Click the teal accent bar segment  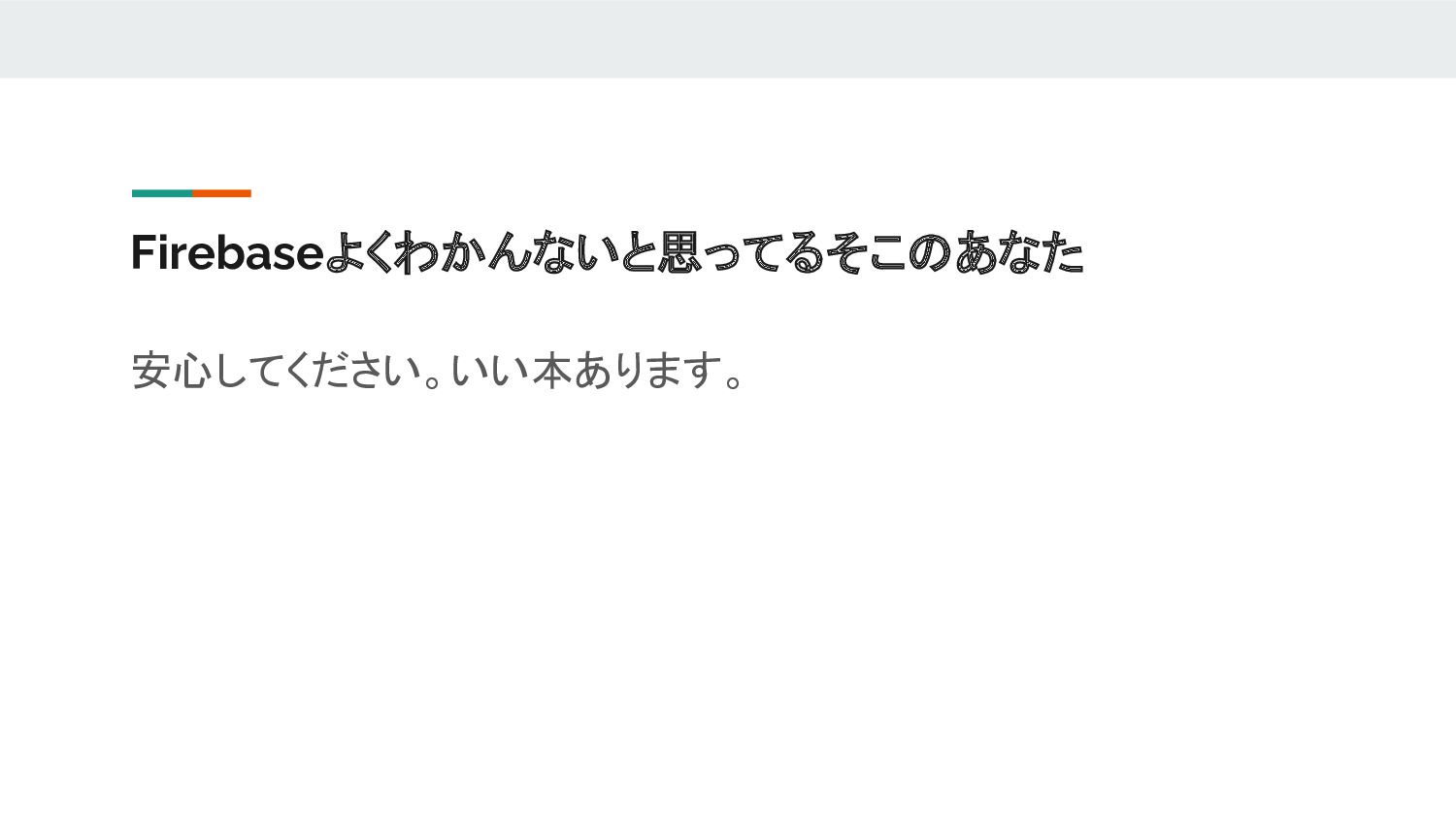pyautogui.click(x=162, y=193)
